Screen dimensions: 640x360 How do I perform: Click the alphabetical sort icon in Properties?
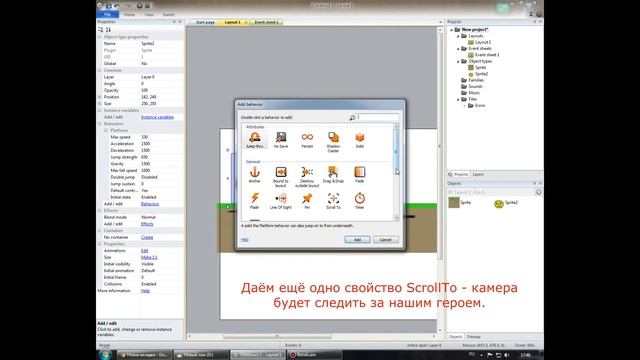(108, 30)
